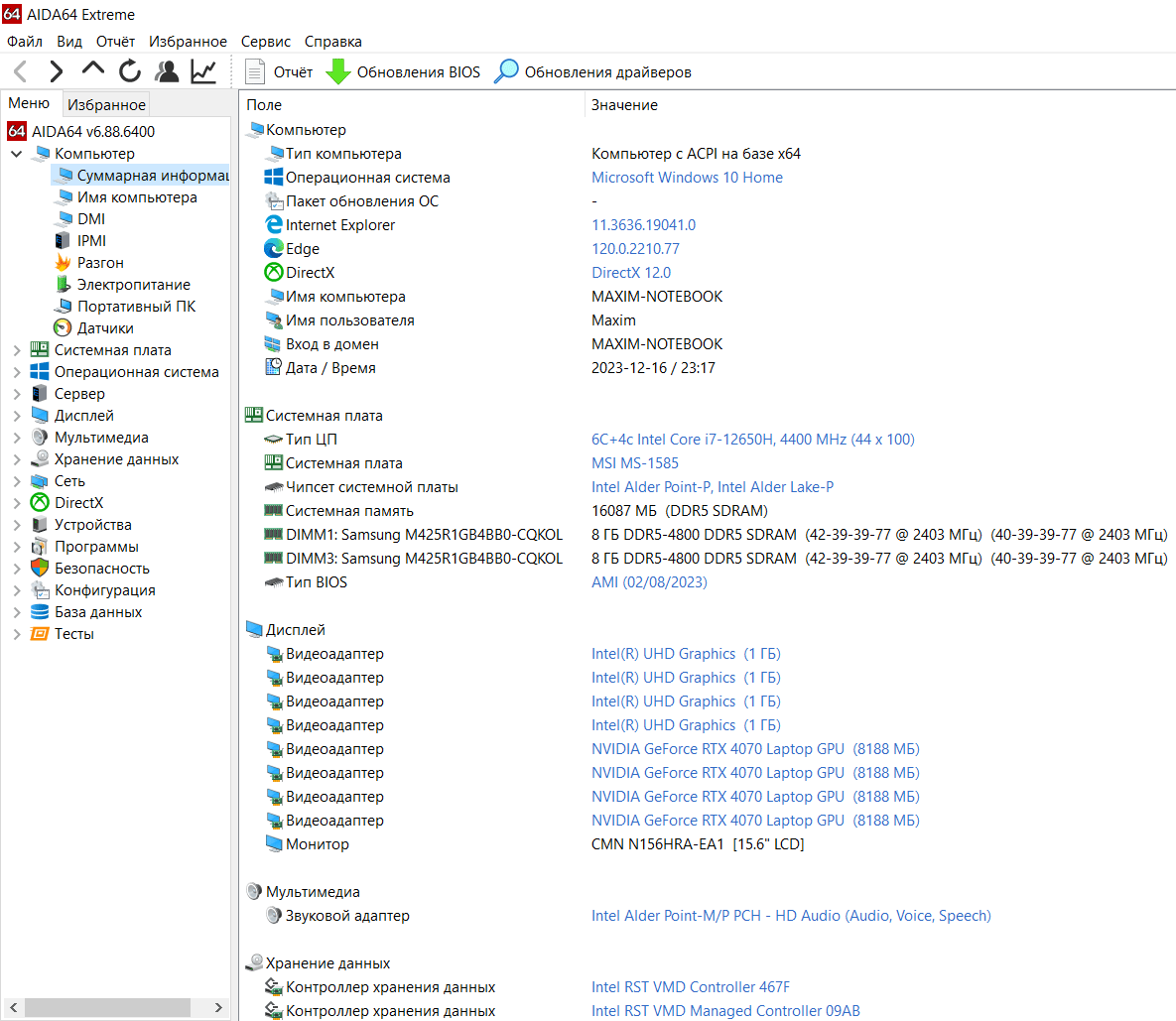Click the Refresh icon in the toolbar
The width and height of the screenshot is (1176, 1021).
point(130,71)
